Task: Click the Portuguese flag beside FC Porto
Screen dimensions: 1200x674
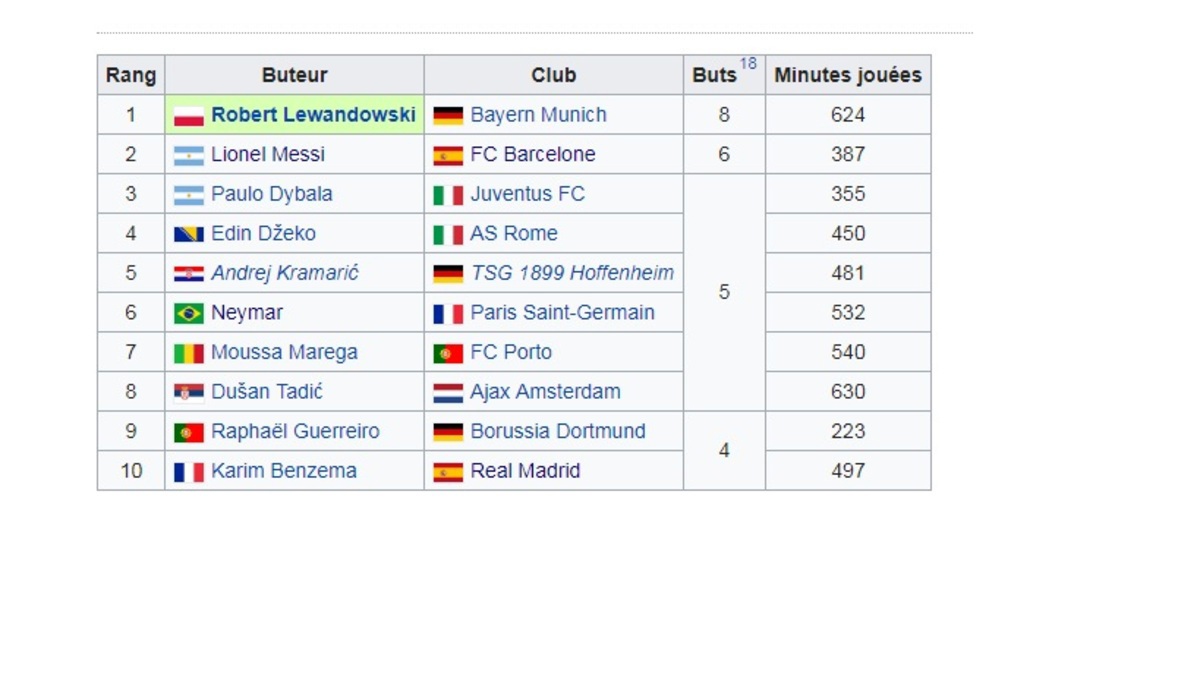Action: (x=448, y=353)
